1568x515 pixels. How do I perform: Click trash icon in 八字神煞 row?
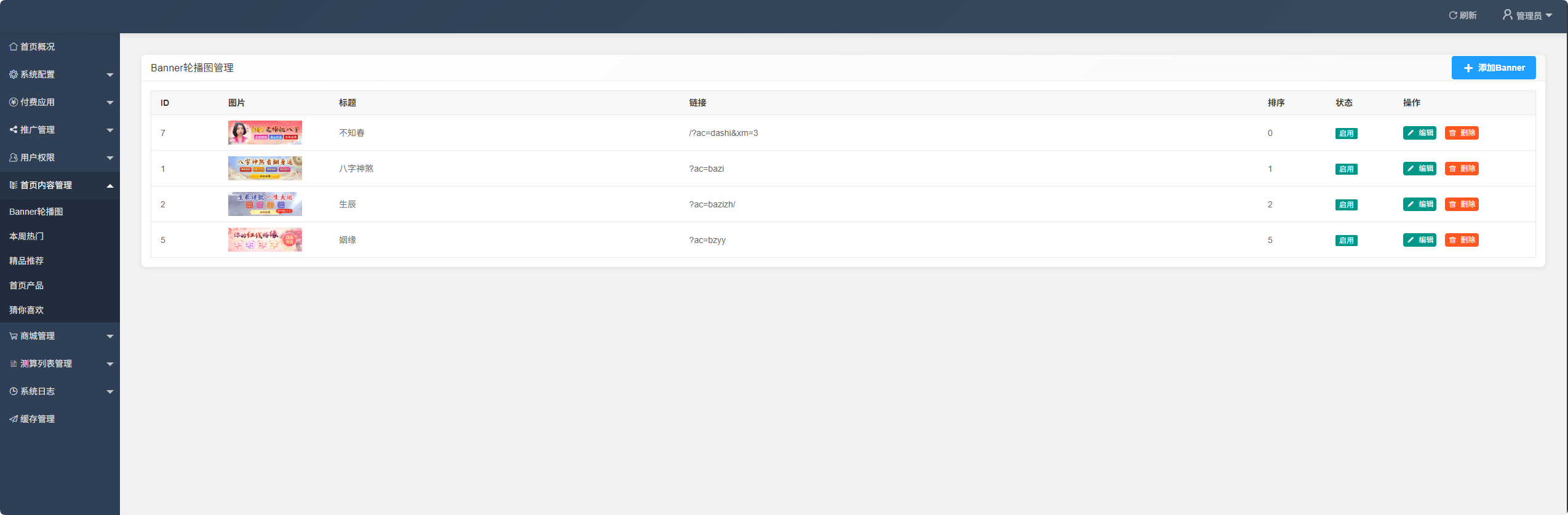[x=1452, y=169]
